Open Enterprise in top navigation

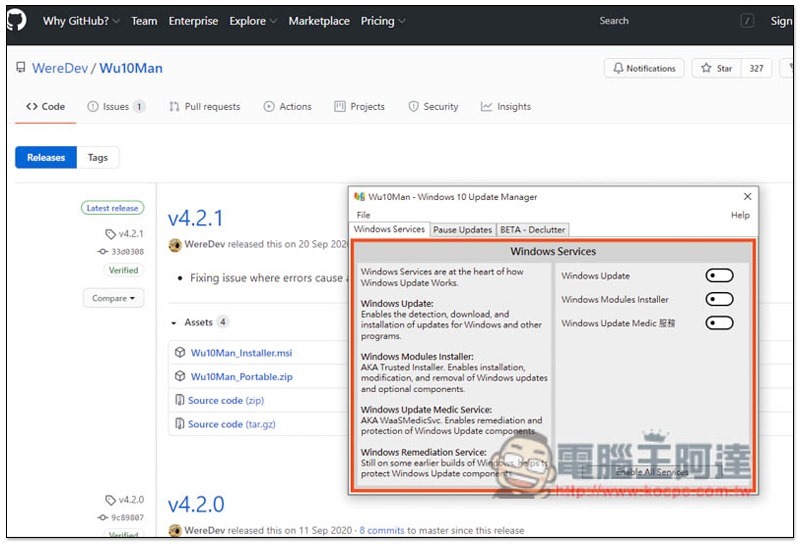[193, 21]
